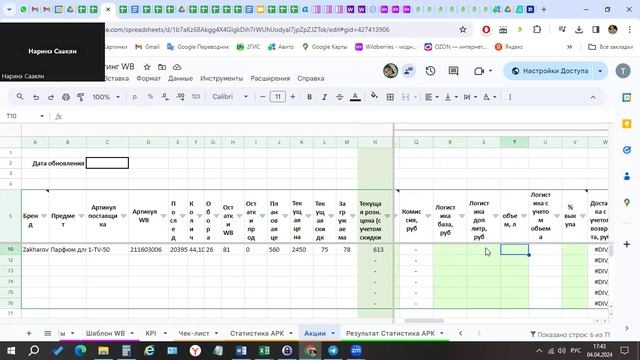This screenshot has height=360, width=640.
Task: Open the filter on Бренд column
Action: click(44, 216)
